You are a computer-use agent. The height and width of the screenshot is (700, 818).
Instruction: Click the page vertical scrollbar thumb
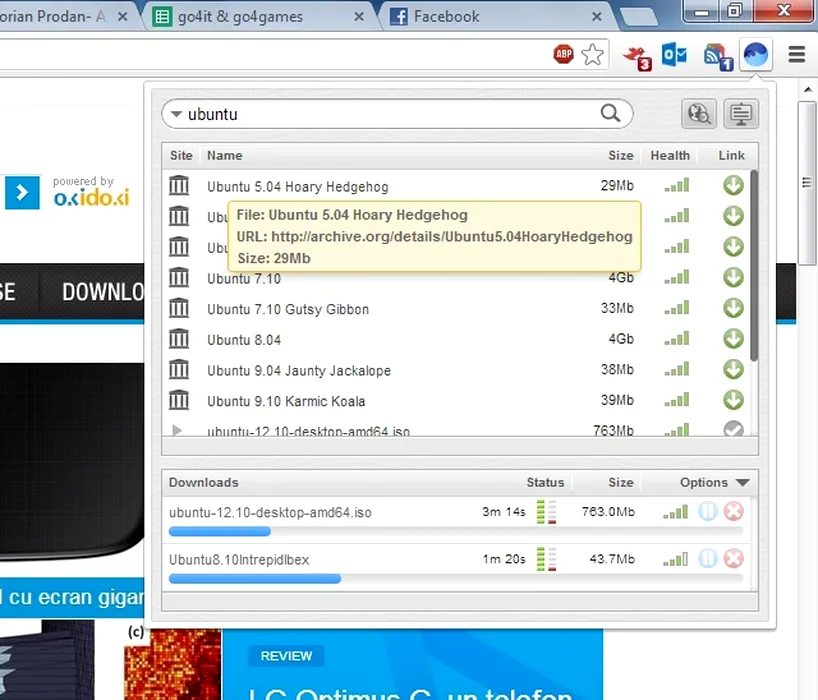(x=807, y=185)
